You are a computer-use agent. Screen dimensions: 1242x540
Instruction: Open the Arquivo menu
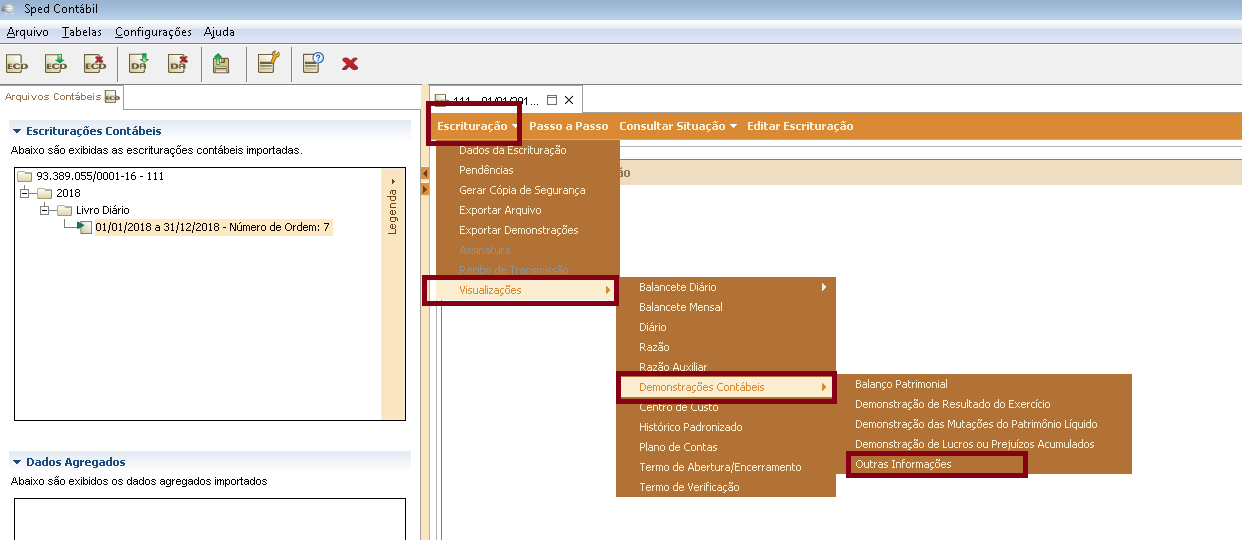click(27, 32)
